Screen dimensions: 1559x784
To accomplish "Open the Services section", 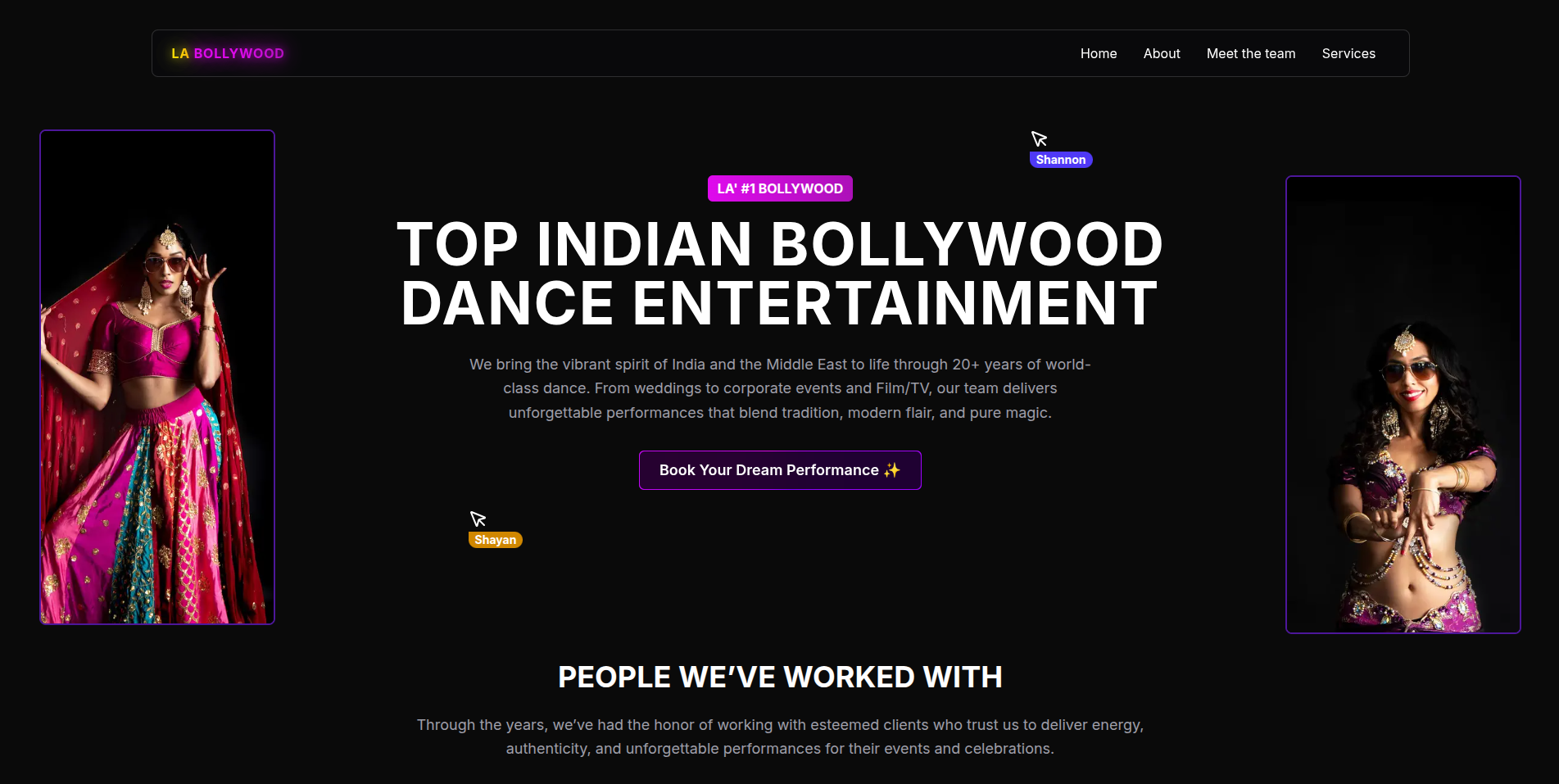I will click(1348, 53).
